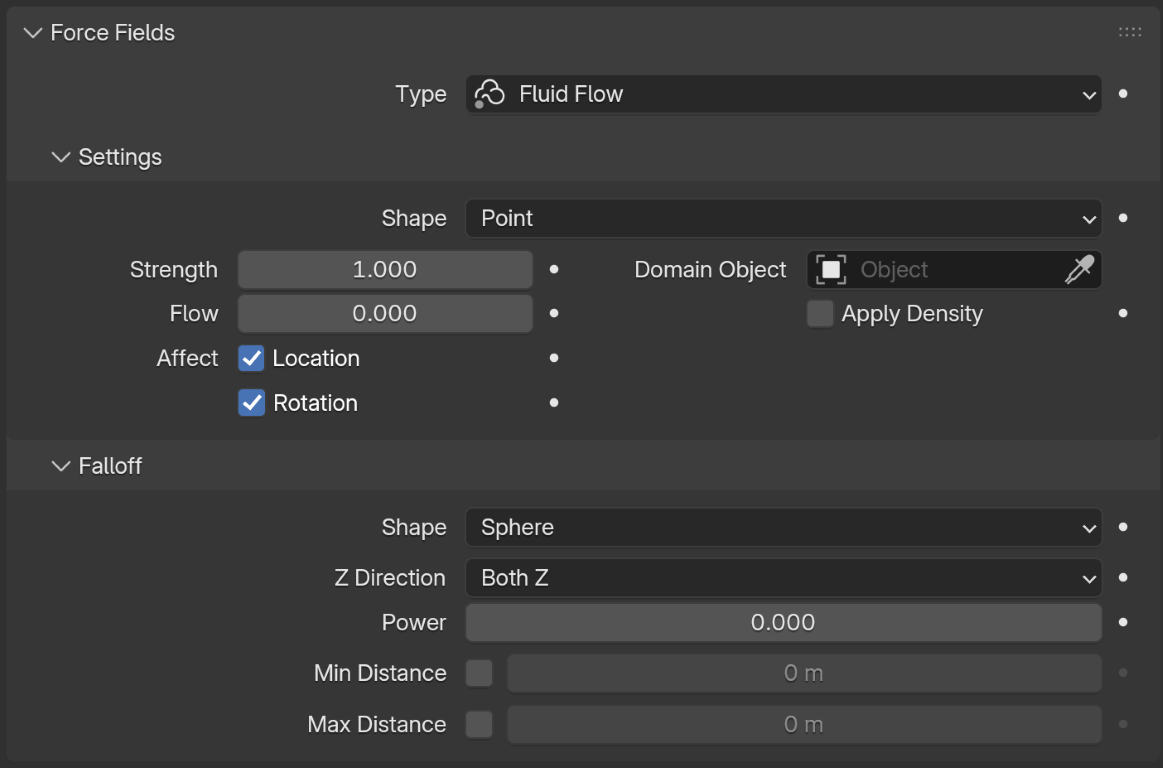Image resolution: width=1163 pixels, height=768 pixels.
Task: Disable the Rotation affect checkbox
Action: 251,403
